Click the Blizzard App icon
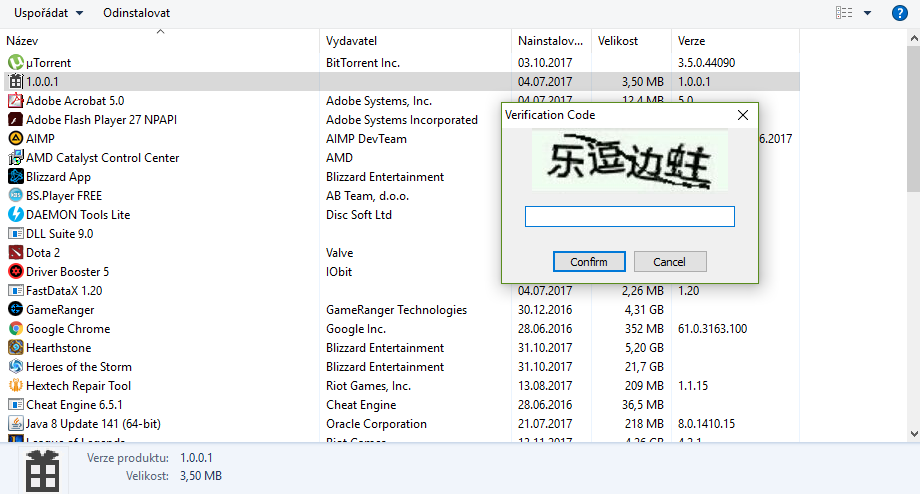This screenshot has height=494, width=920. tap(16, 177)
